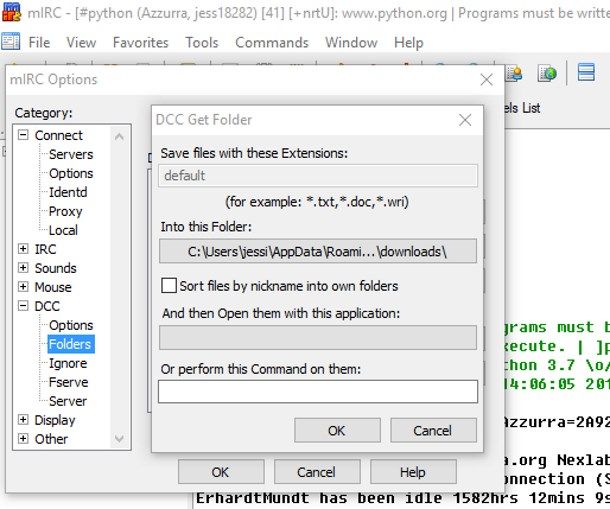The image size is (610, 509).
Task: Click the blue tiled windows toolbar icon
Action: (x=586, y=72)
